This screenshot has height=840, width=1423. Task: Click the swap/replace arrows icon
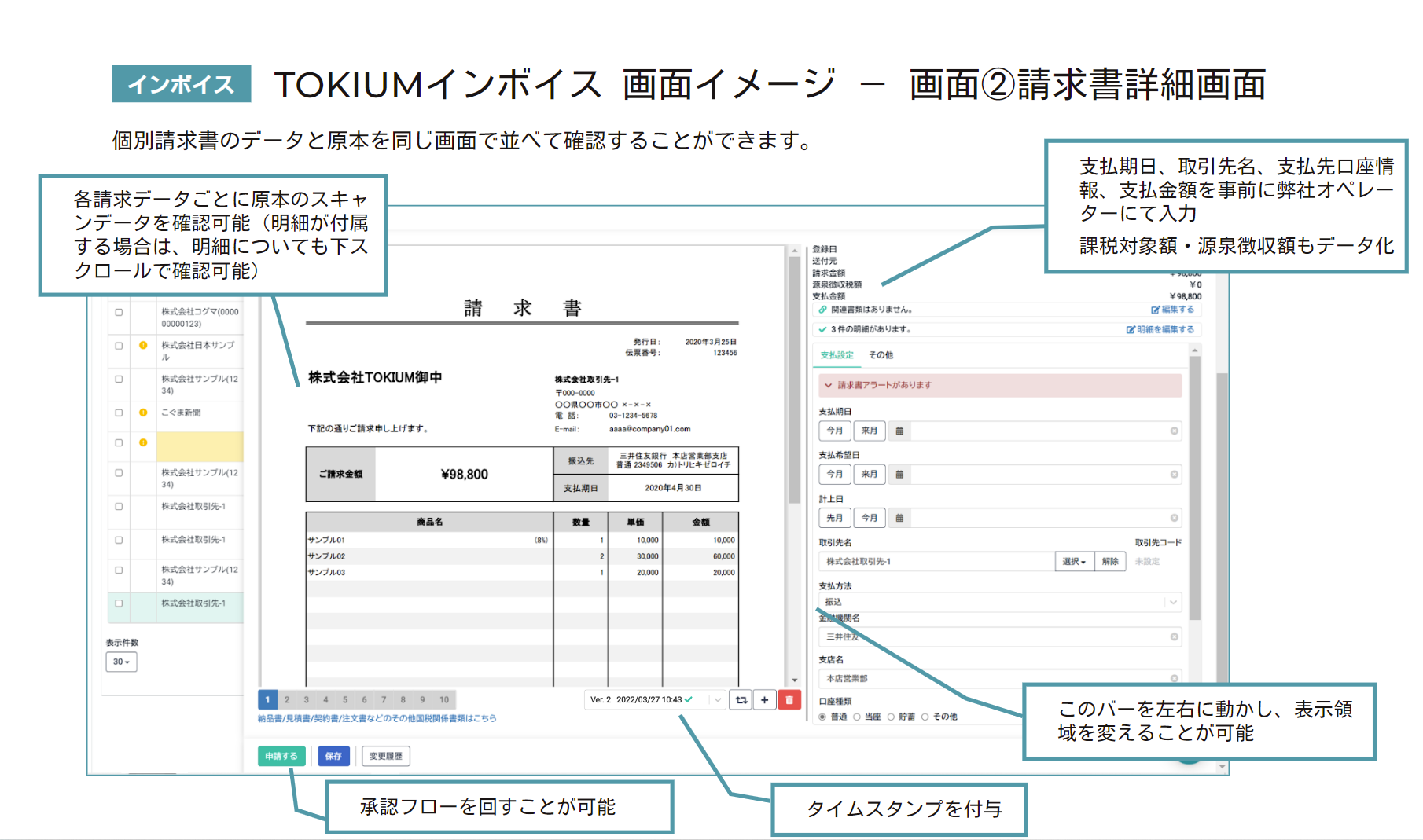coord(741,699)
